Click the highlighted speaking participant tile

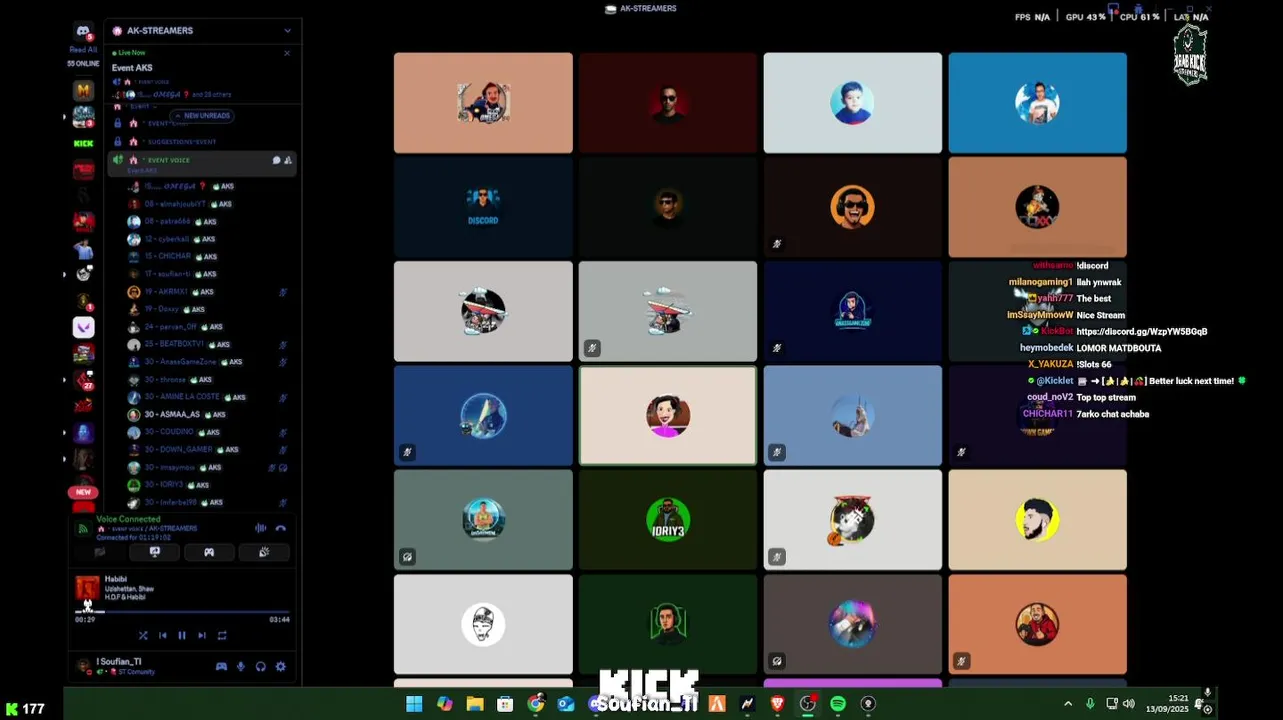668,416
